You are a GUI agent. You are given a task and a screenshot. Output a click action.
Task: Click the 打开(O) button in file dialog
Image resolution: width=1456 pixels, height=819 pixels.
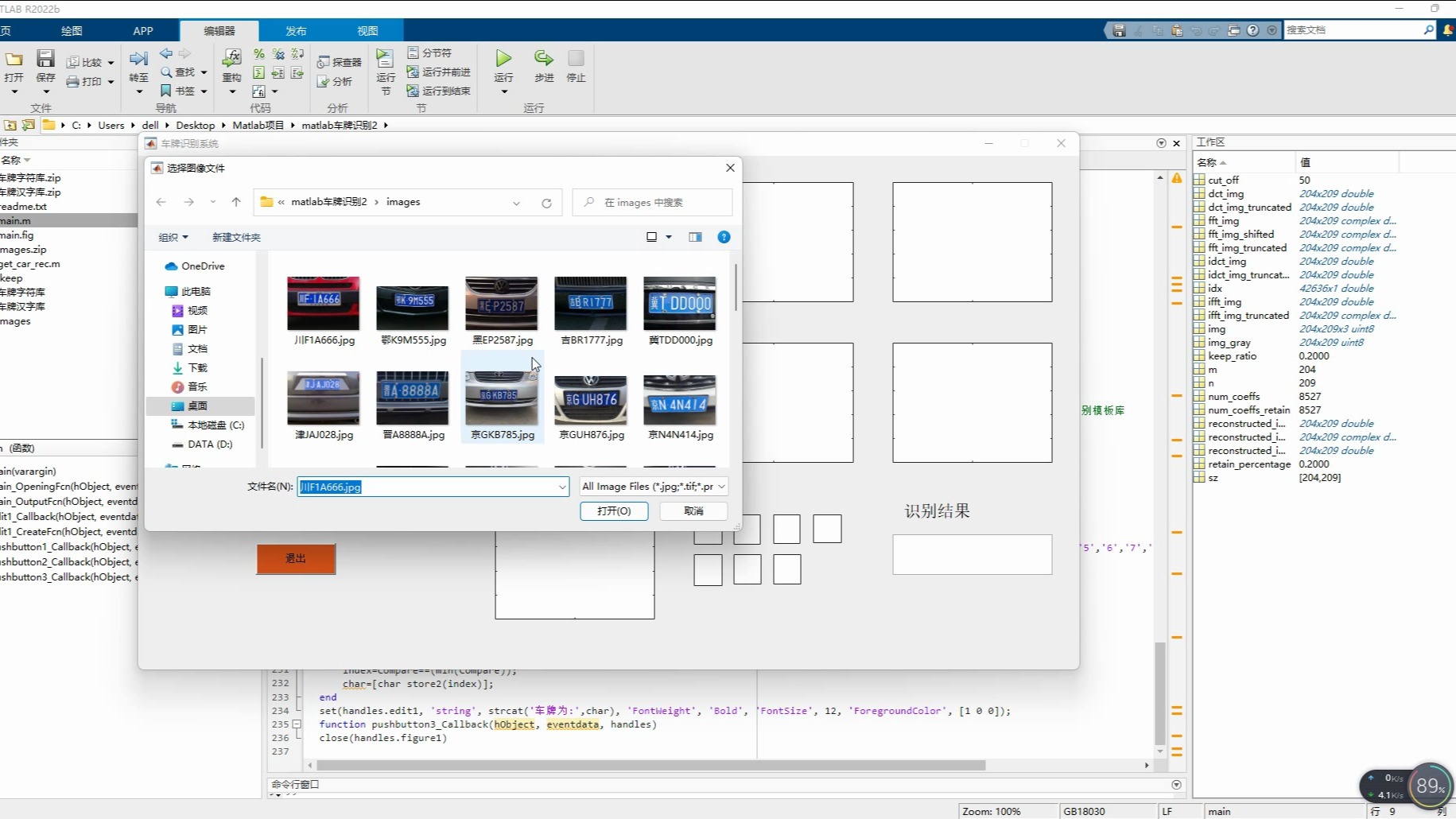(614, 511)
